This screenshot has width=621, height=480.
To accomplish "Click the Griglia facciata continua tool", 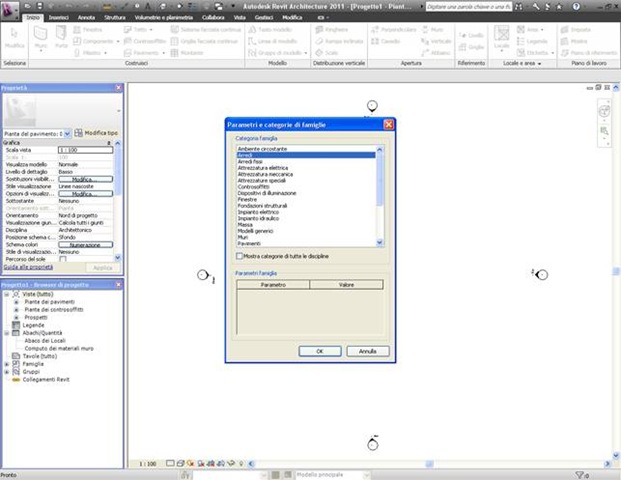I will (204, 41).
